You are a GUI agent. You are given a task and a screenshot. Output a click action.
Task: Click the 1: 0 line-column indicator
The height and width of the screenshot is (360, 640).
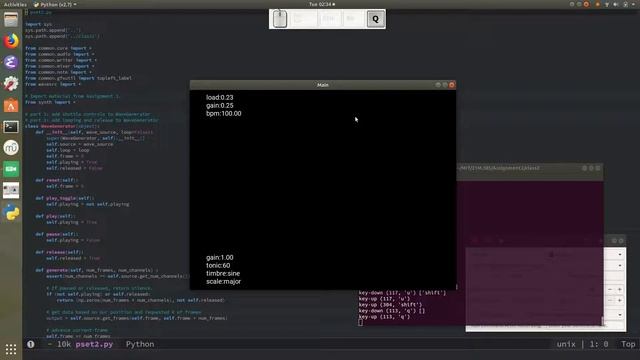click(599, 344)
